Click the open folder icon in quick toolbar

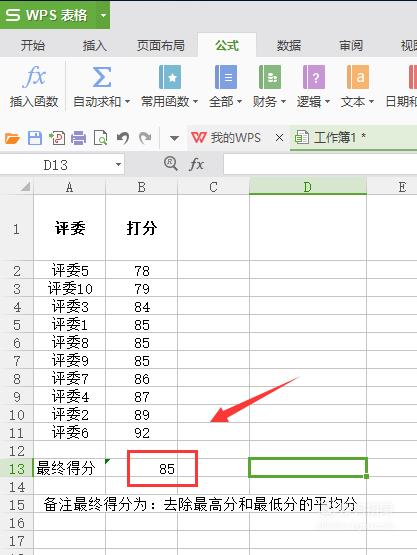pos(12,138)
